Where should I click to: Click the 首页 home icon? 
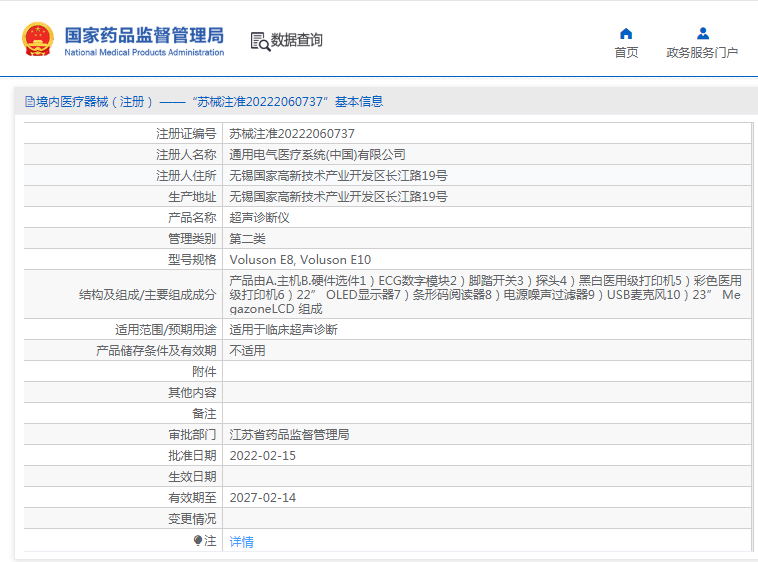[x=626, y=33]
